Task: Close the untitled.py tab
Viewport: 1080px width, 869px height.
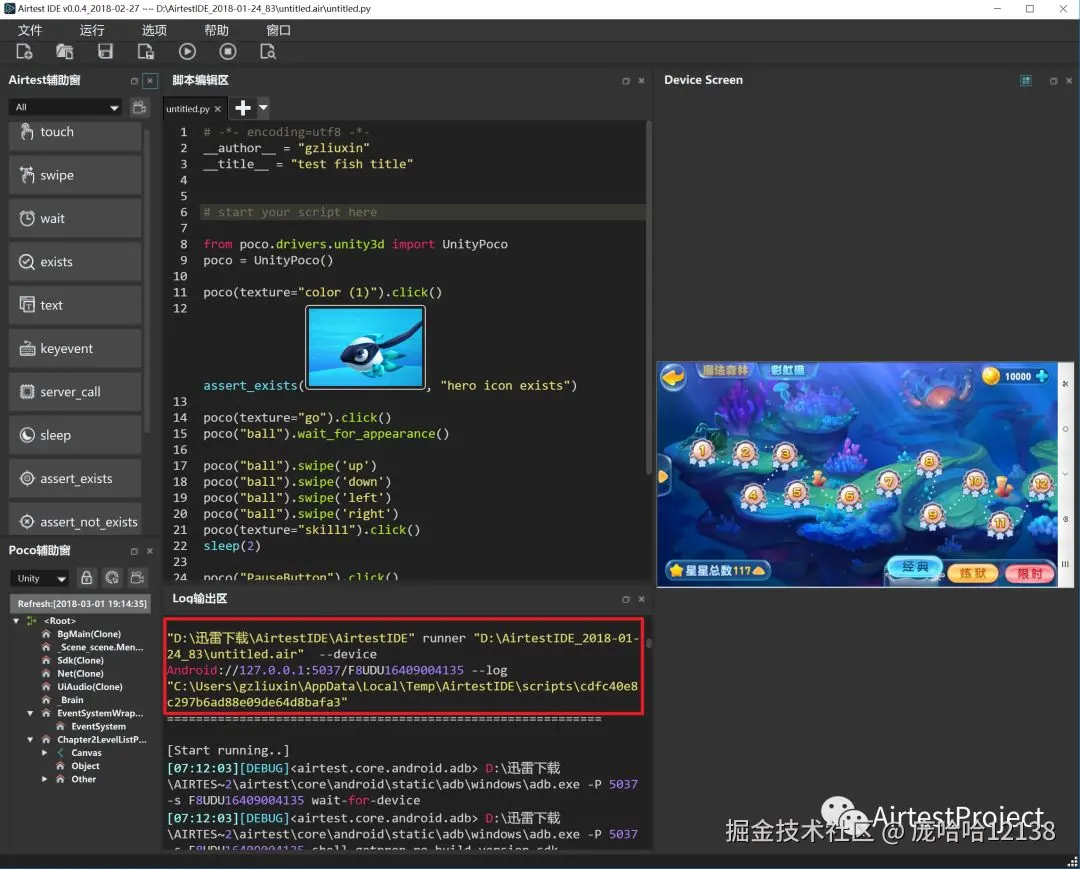Action: (x=218, y=109)
